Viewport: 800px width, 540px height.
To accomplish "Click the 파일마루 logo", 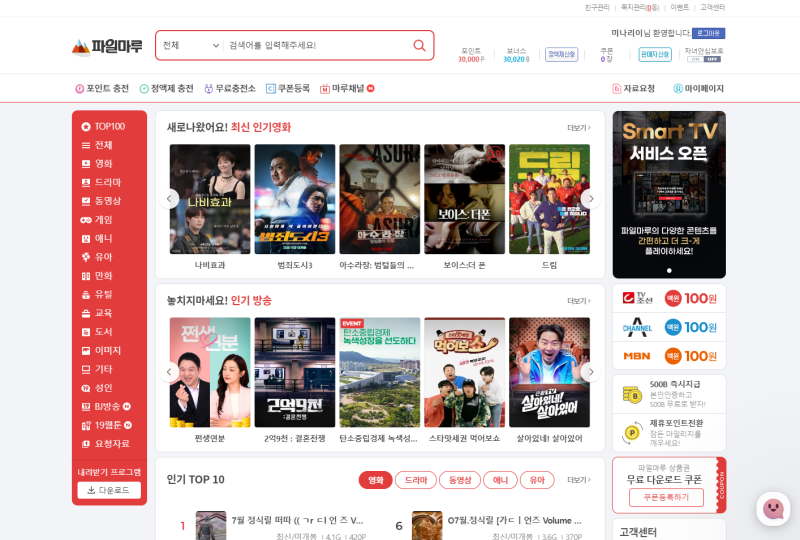I will [107, 47].
